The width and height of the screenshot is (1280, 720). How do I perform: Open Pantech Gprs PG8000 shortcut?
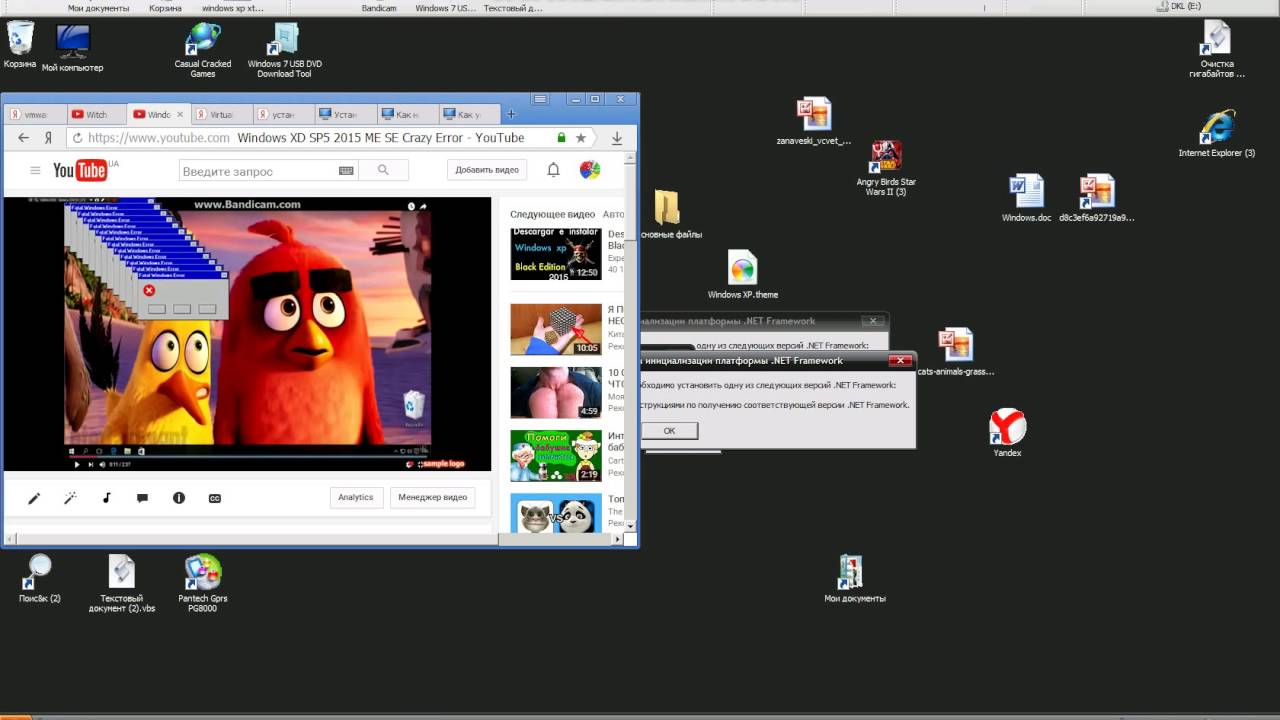(203, 584)
